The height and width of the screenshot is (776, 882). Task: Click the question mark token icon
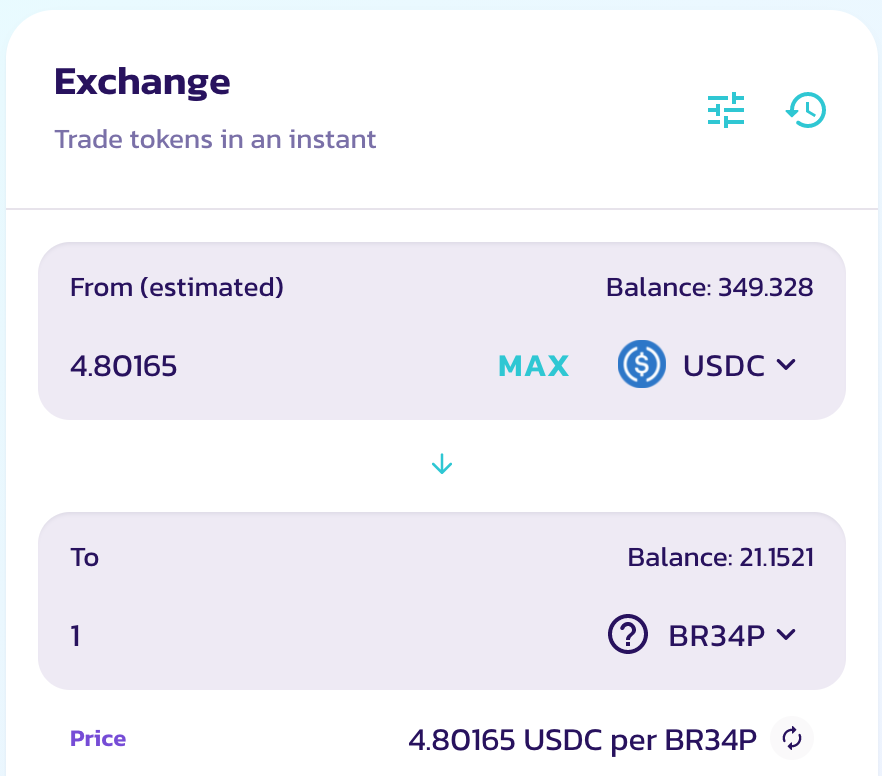tap(628, 634)
